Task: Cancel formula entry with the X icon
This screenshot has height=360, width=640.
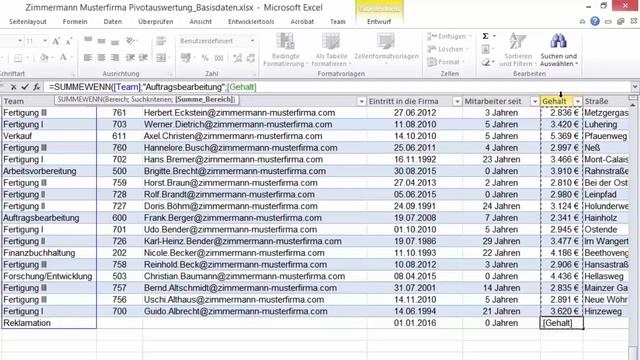Action: point(13,87)
